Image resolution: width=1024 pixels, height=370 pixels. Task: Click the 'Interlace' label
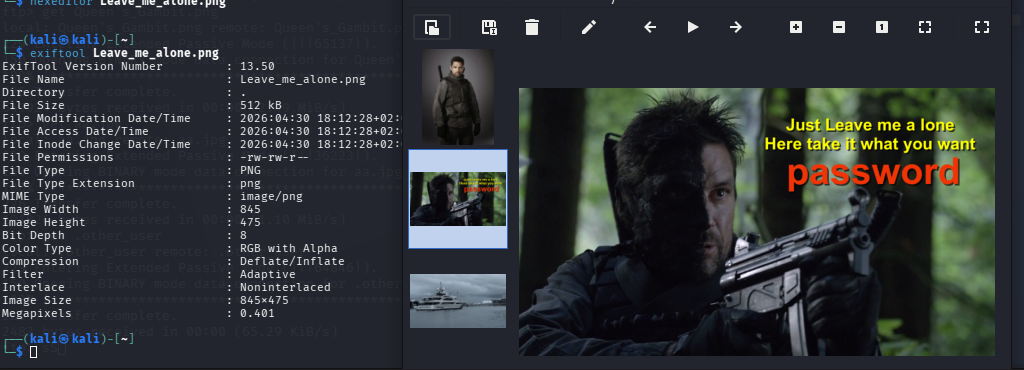pyautogui.click(x=33, y=287)
